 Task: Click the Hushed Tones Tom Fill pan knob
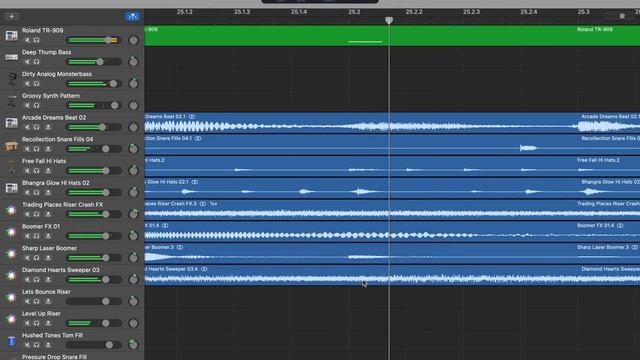click(133, 344)
